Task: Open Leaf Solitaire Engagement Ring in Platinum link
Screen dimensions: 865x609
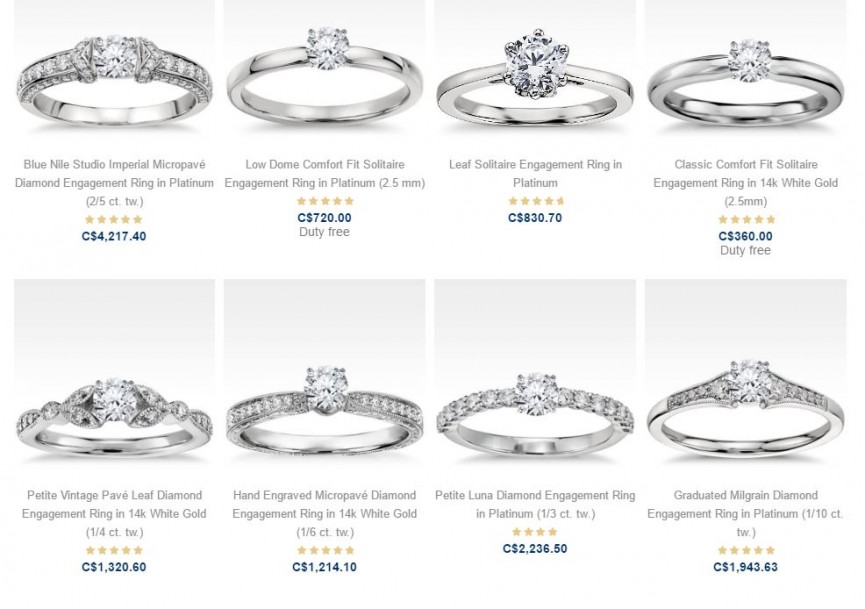Action: point(535,173)
